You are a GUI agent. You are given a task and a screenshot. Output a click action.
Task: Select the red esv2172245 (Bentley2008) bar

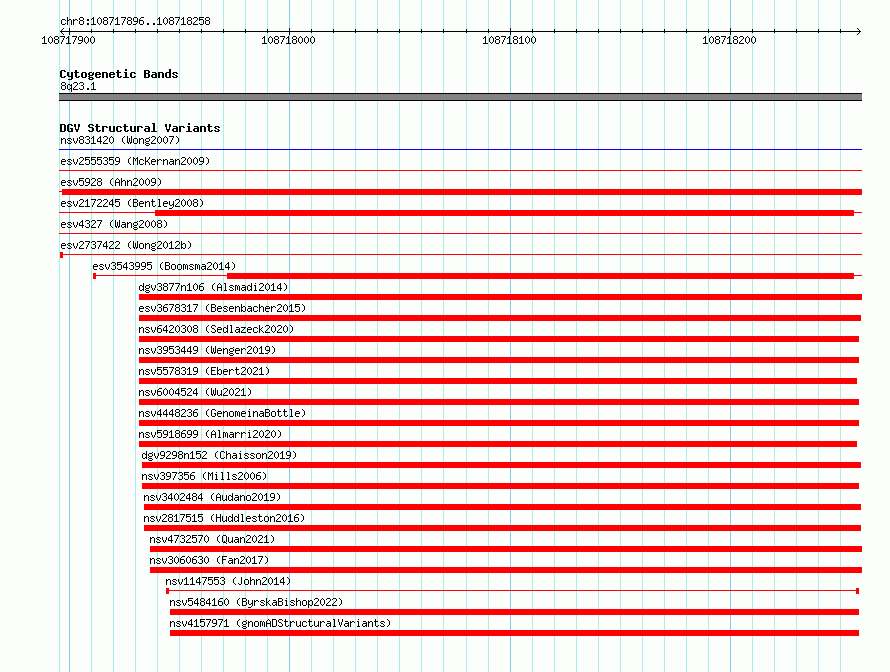504,213
